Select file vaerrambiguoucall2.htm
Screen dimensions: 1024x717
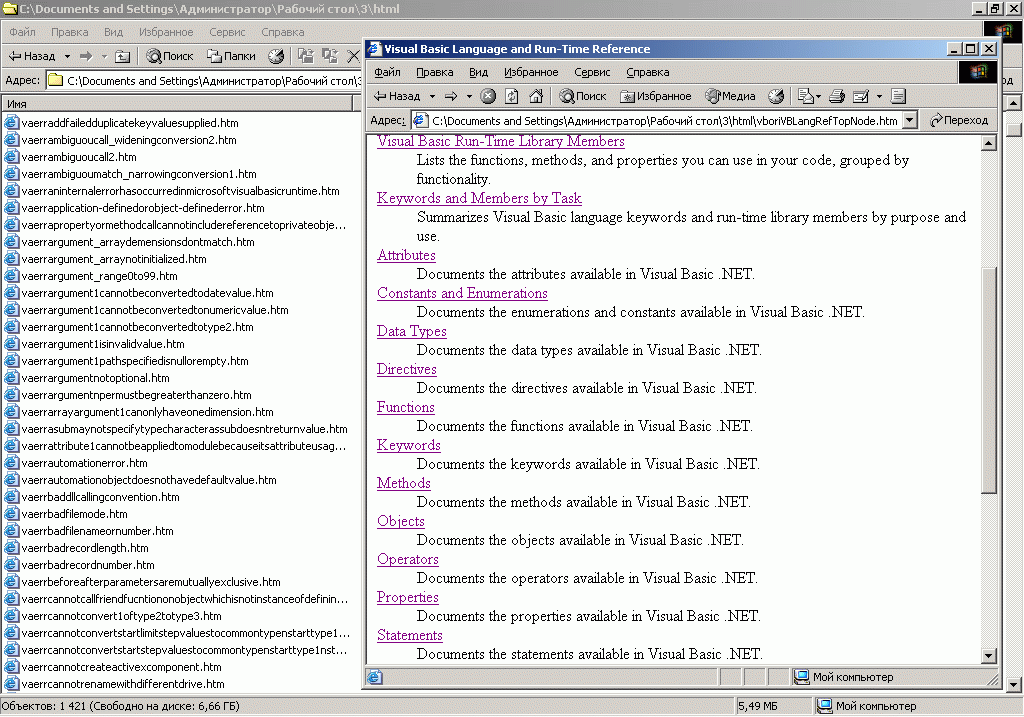(78, 157)
